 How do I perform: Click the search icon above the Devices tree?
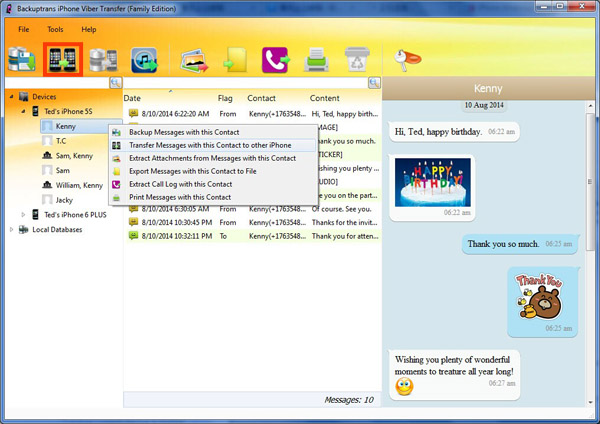click(116, 82)
